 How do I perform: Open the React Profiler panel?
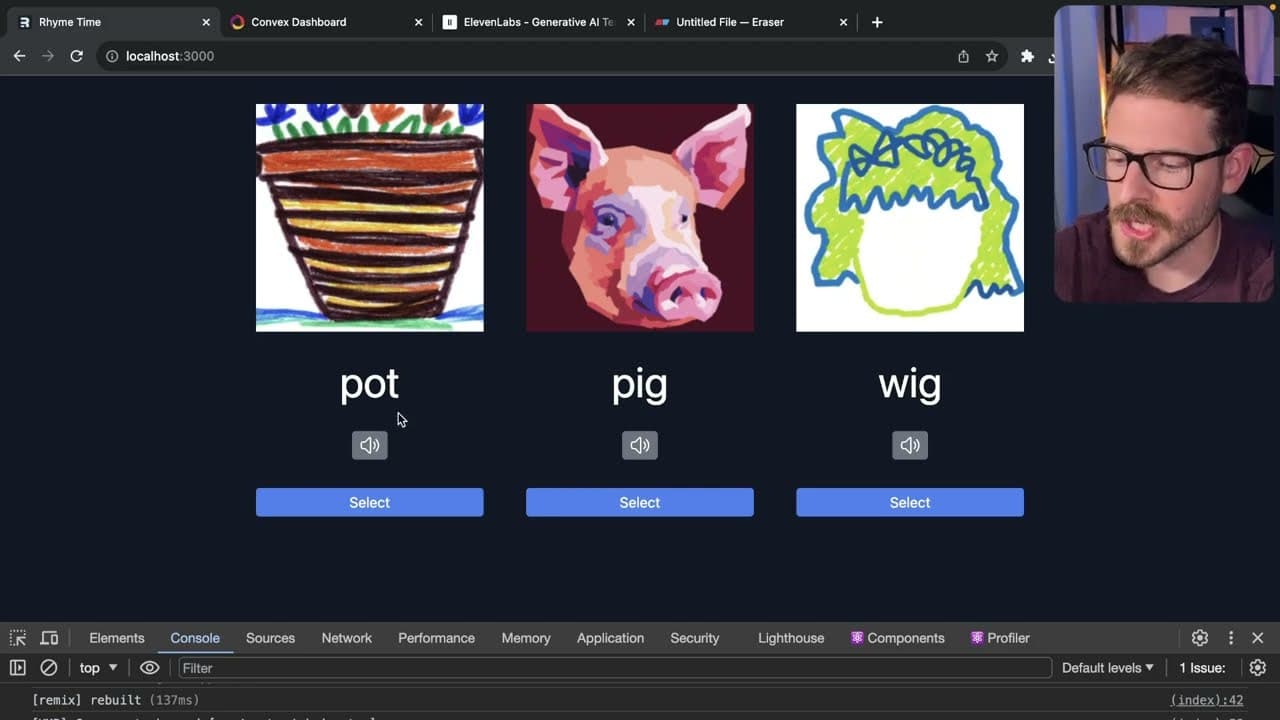click(x=1000, y=638)
